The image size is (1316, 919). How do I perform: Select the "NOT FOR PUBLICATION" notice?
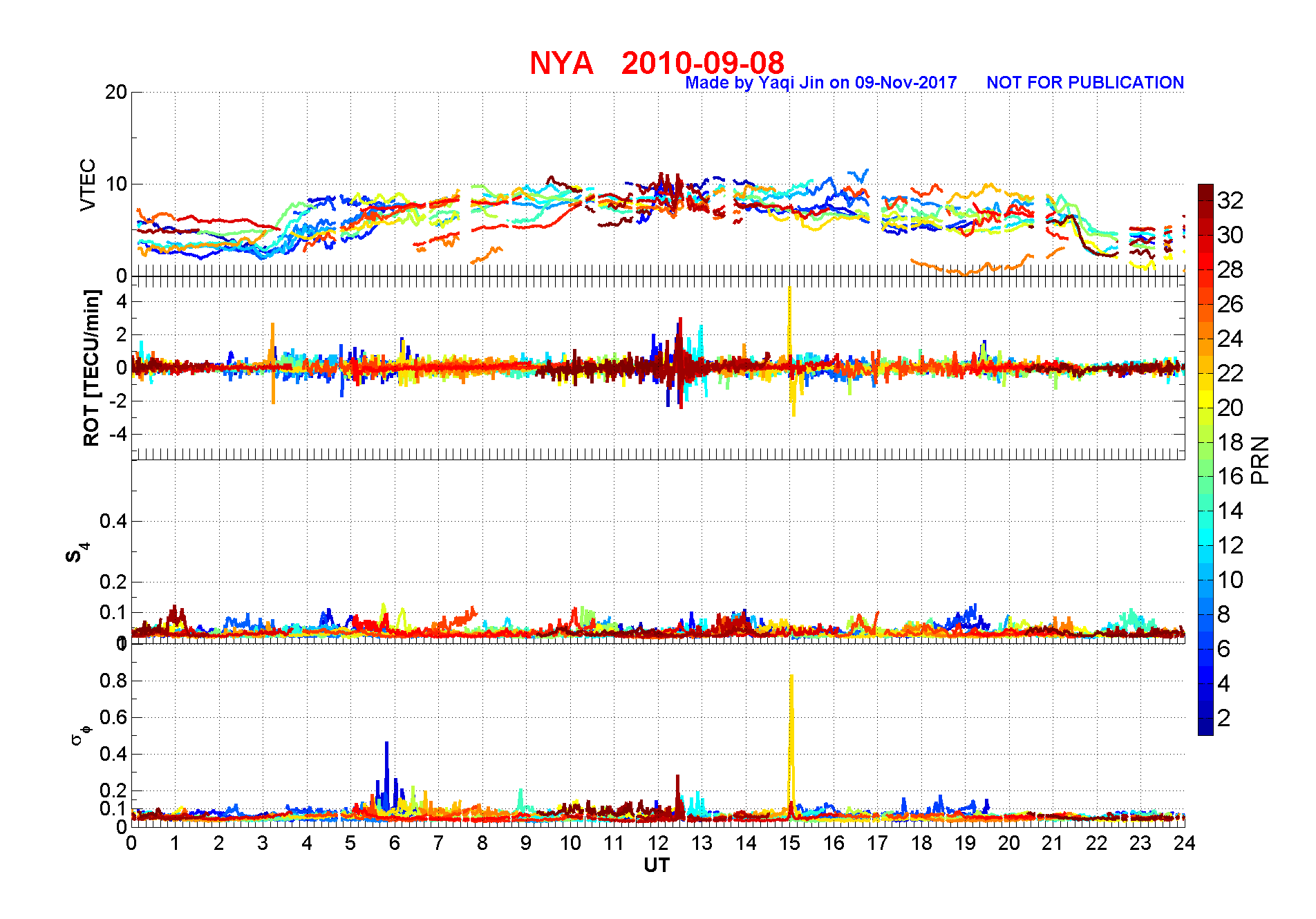click(x=1085, y=83)
